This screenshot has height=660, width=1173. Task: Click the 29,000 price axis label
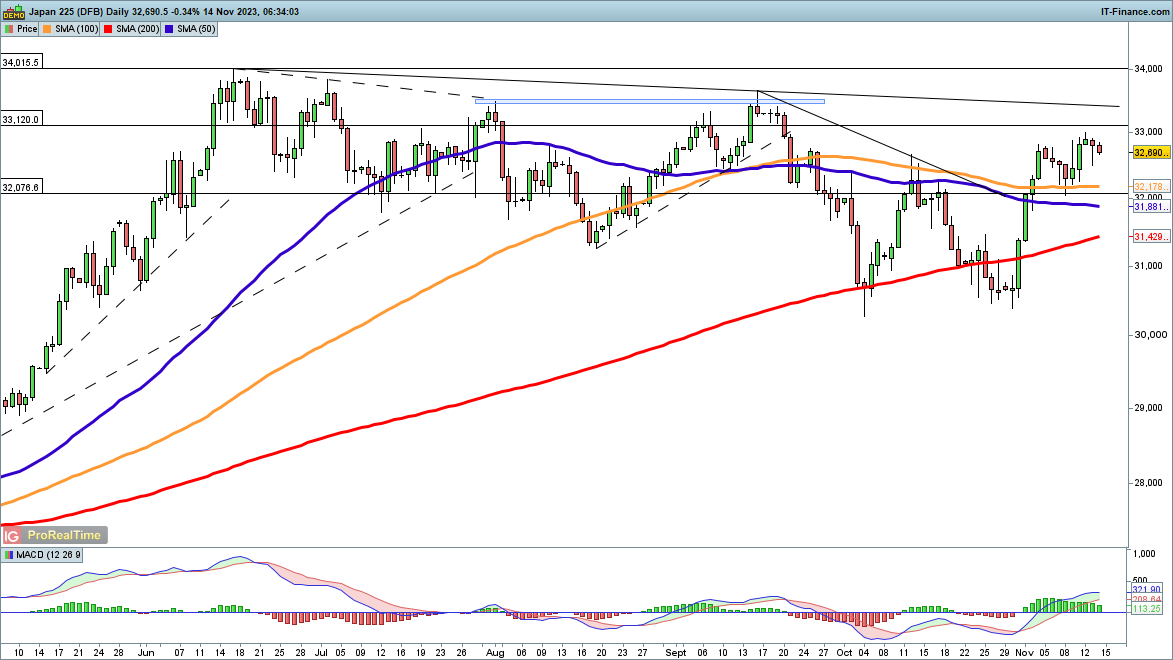(1148, 409)
